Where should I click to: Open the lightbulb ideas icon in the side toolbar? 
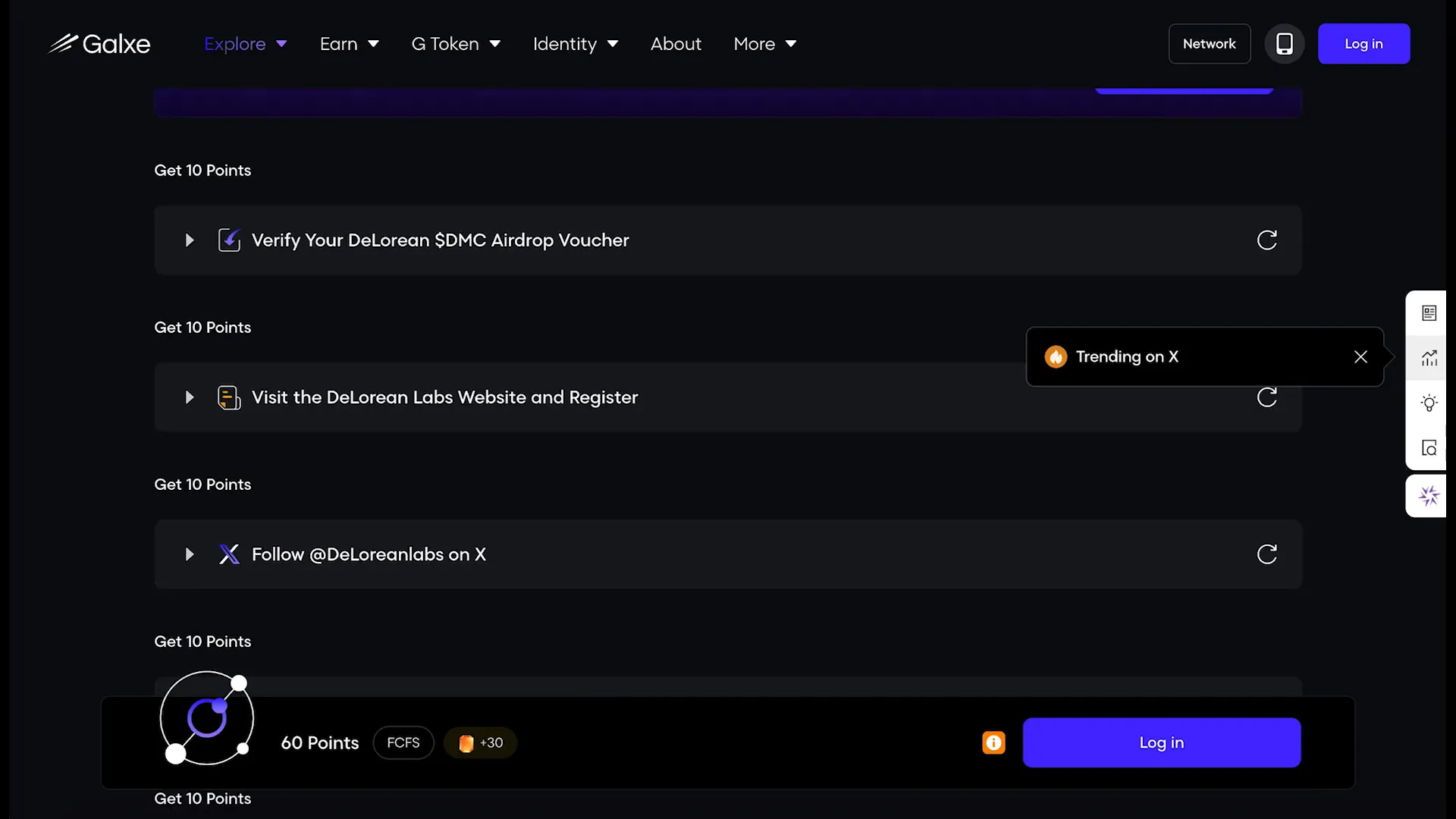1429,403
